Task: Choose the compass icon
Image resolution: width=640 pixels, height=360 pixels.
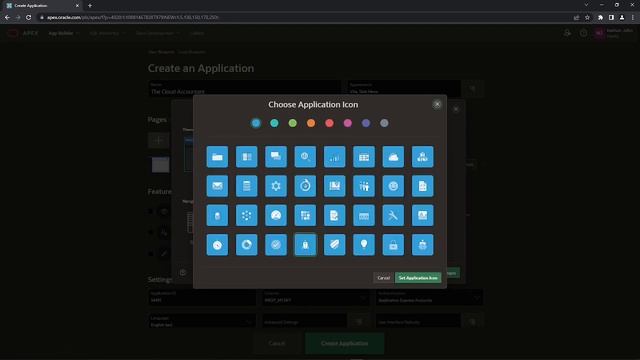Action: point(217,245)
